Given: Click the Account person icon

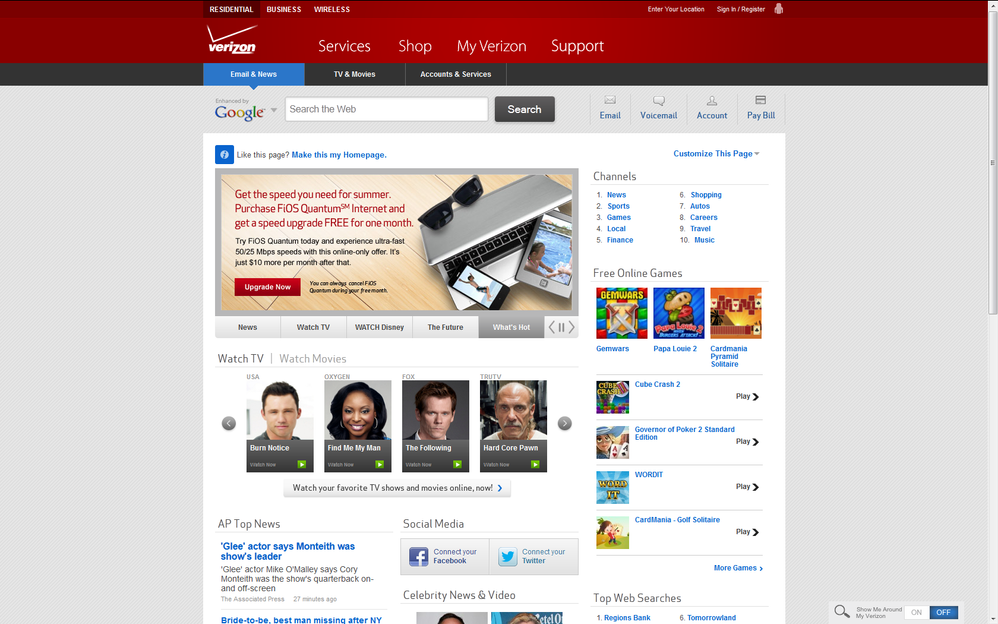Looking at the screenshot, I should 712,101.
